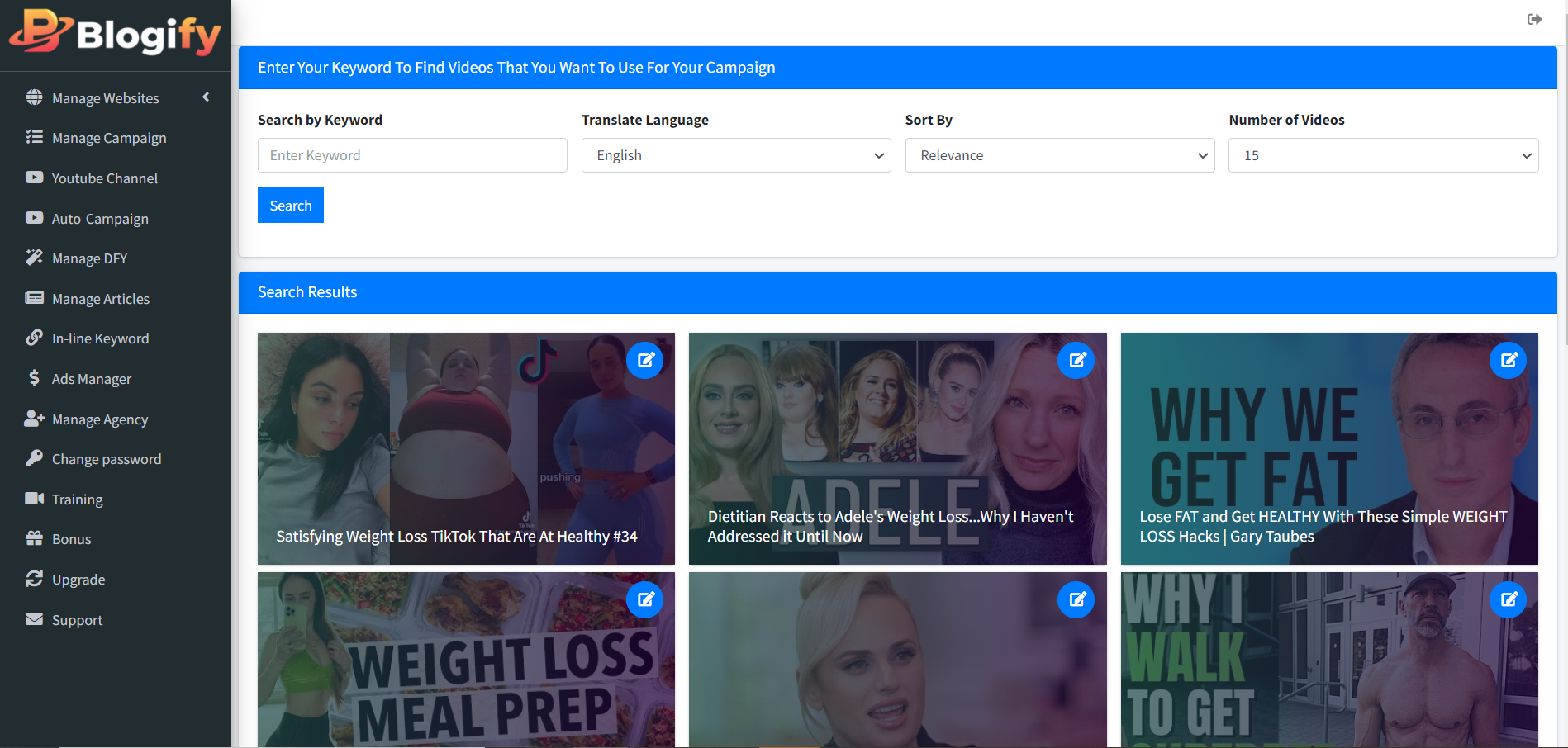The width and height of the screenshot is (1568, 748).
Task: Click edit icon on Adele's Weight Loss video
Action: point(1076,360)
